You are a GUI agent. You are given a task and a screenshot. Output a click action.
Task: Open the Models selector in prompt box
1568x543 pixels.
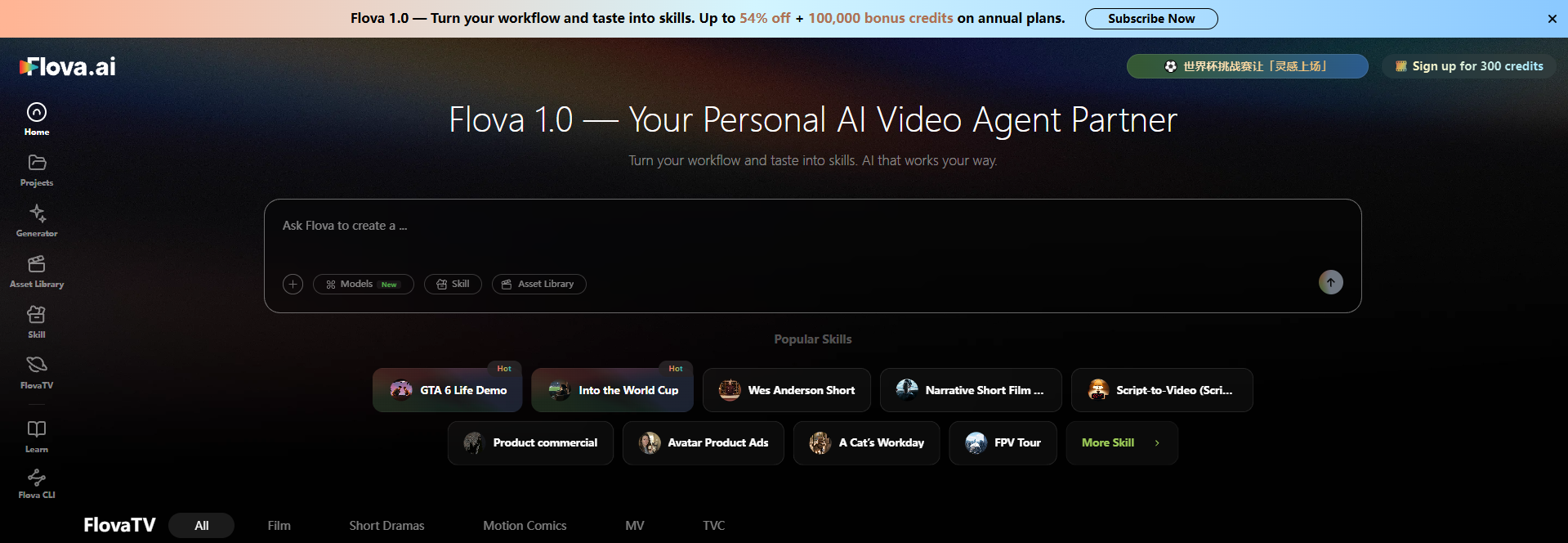tap(363, 284)
